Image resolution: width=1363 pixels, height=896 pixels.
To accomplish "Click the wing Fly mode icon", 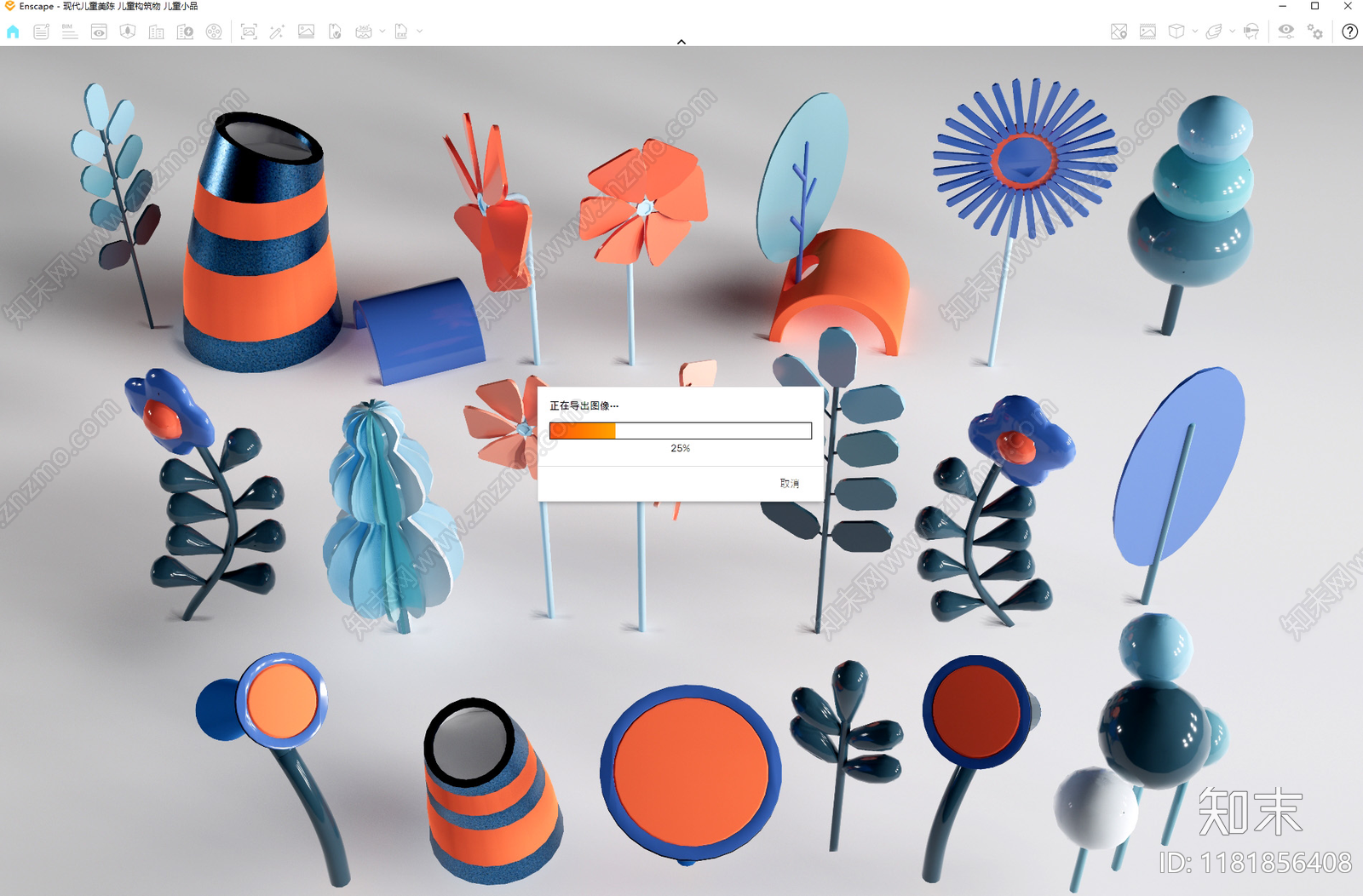I will (1214, 32).
